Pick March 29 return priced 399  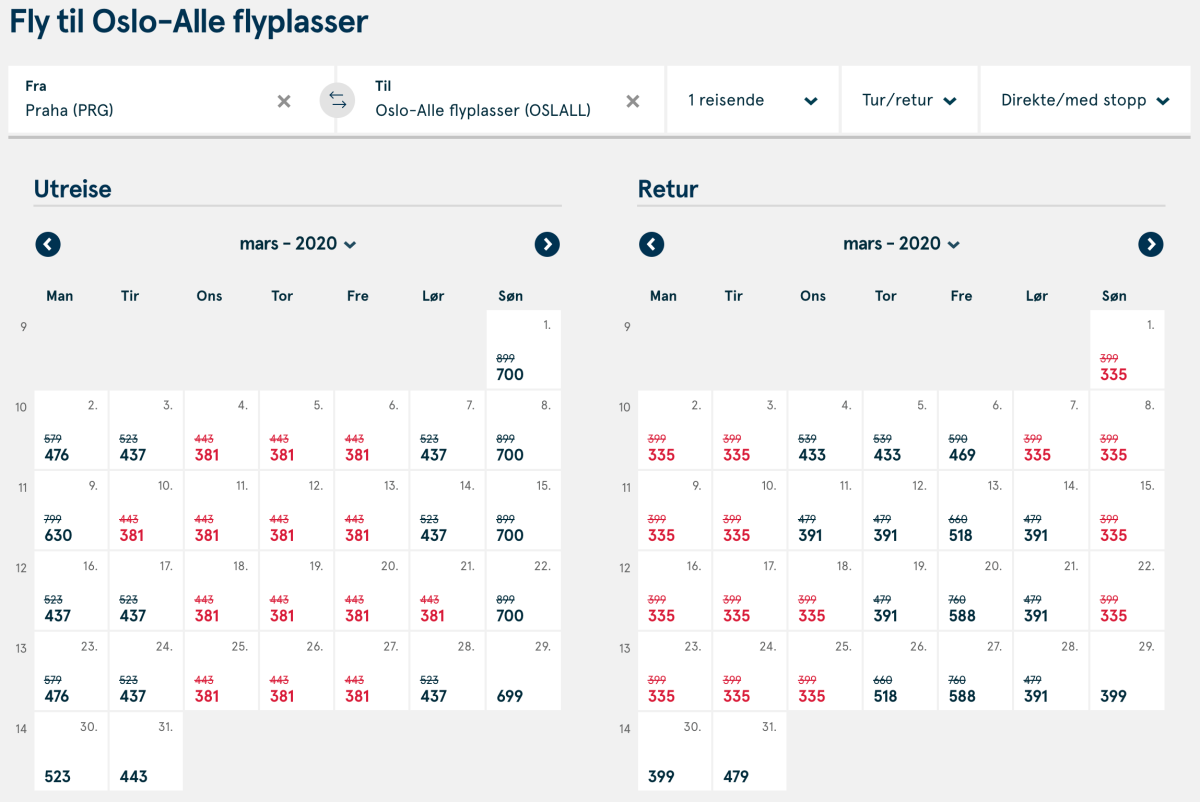1126,671
